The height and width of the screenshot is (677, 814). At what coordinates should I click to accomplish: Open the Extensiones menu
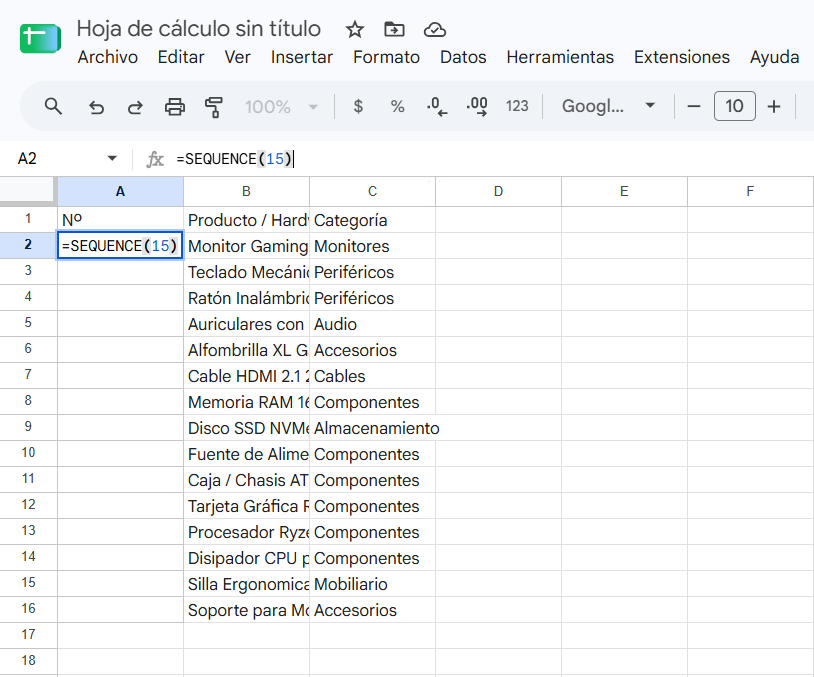[x=682, y=57]
